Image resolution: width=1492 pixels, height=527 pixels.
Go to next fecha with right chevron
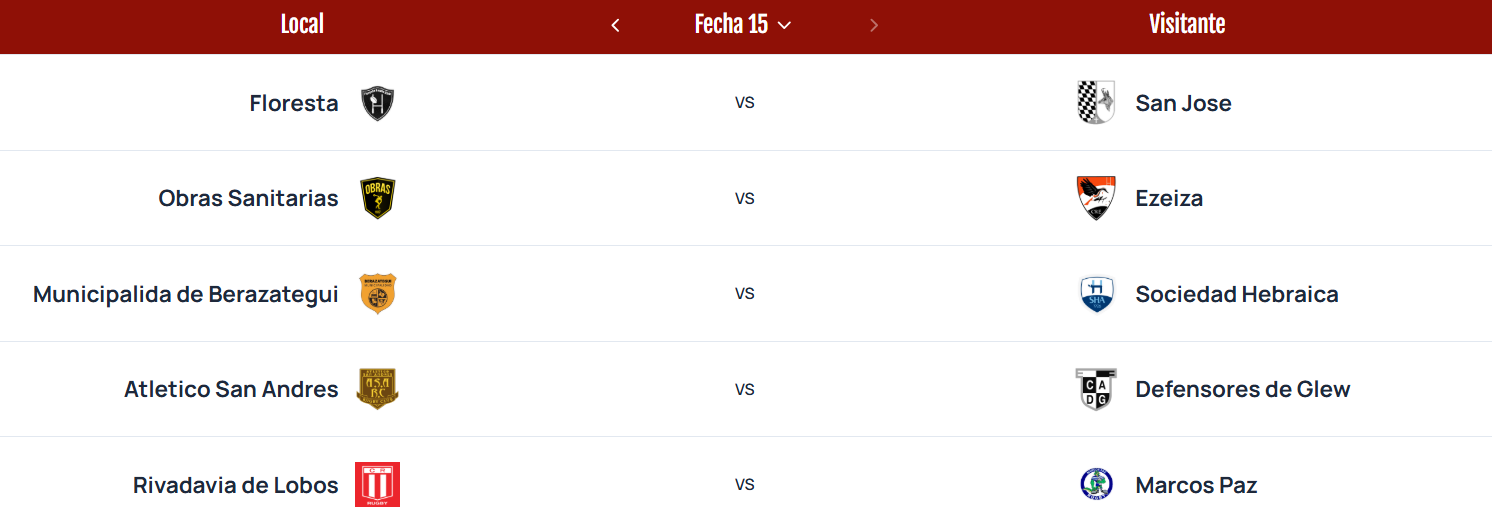(874, 25)
